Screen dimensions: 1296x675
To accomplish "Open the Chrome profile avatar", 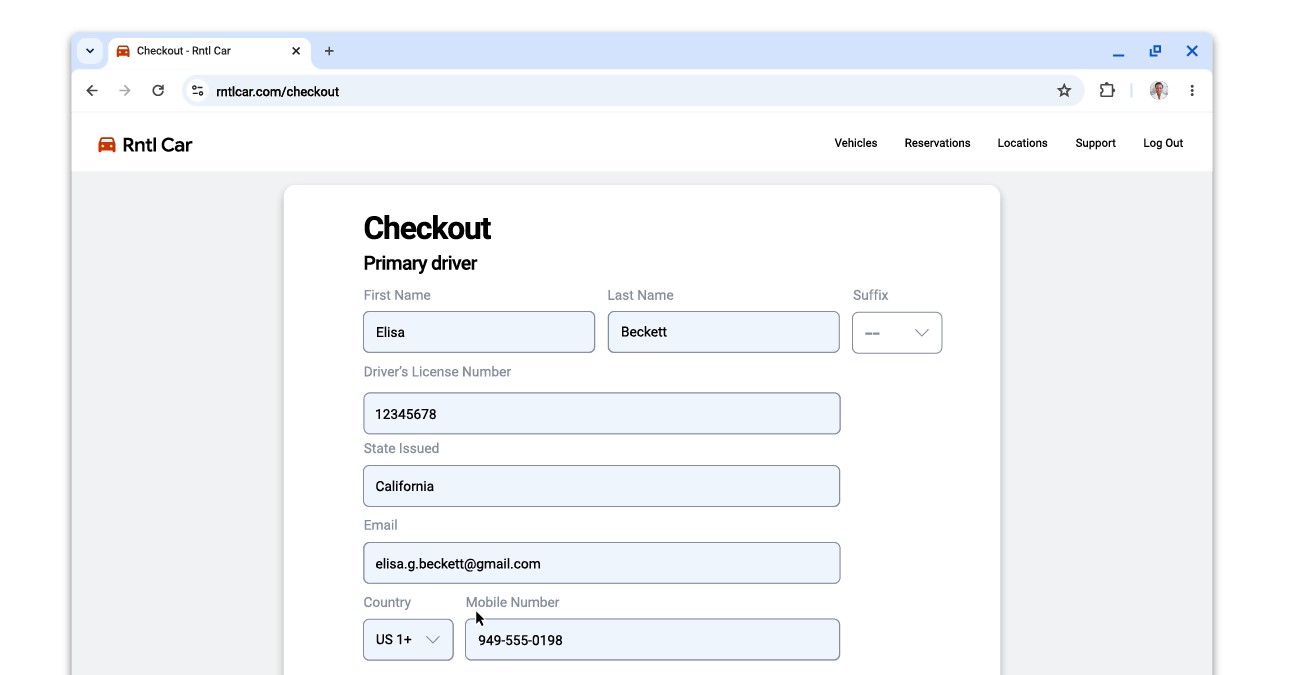I will coord(1158,91).
